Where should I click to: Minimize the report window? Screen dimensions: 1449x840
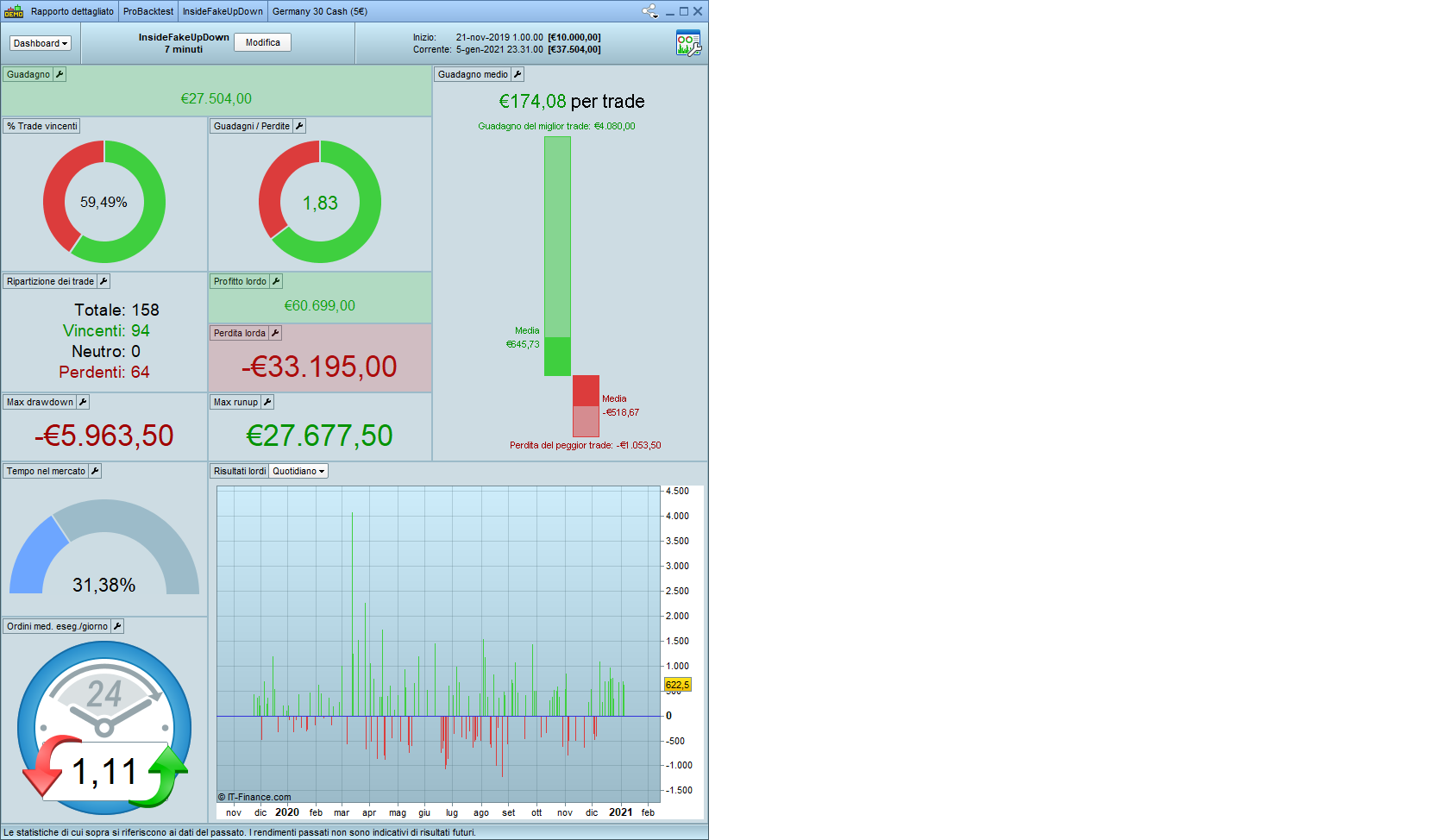pyautogui.click(x=669, y=12)
